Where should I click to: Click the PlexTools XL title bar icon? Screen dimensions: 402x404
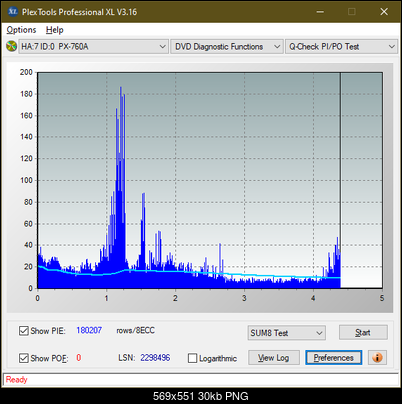pyautogui.click(x=12, y=12)
